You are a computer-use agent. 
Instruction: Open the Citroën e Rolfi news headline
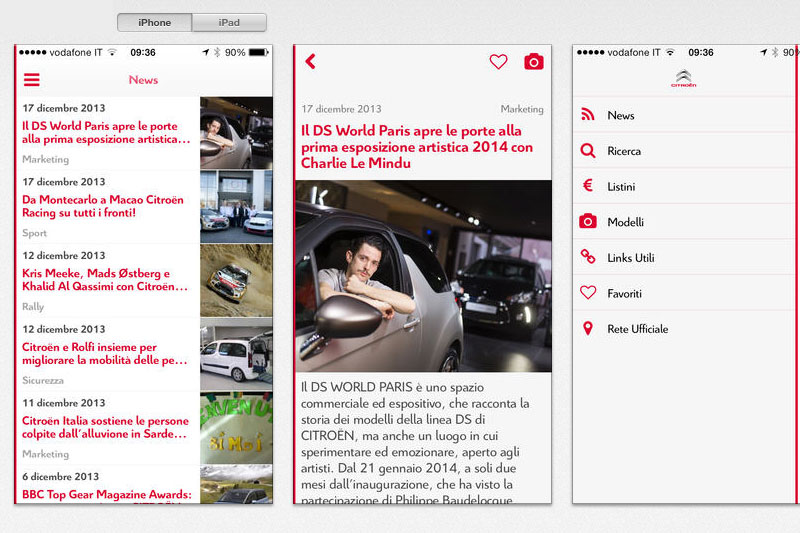coord(104,353)
